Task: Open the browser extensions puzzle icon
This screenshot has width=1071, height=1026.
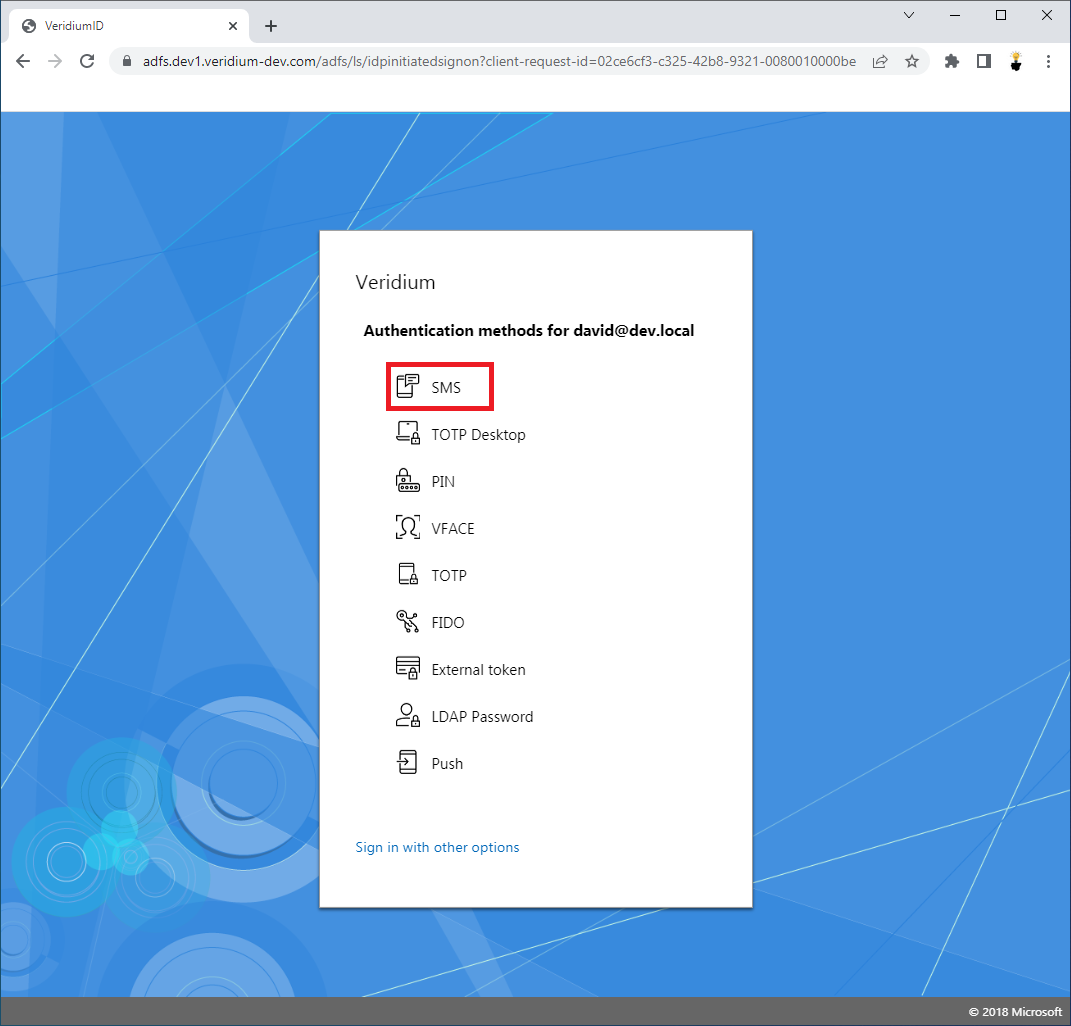Action: click(x=952, y=61)
